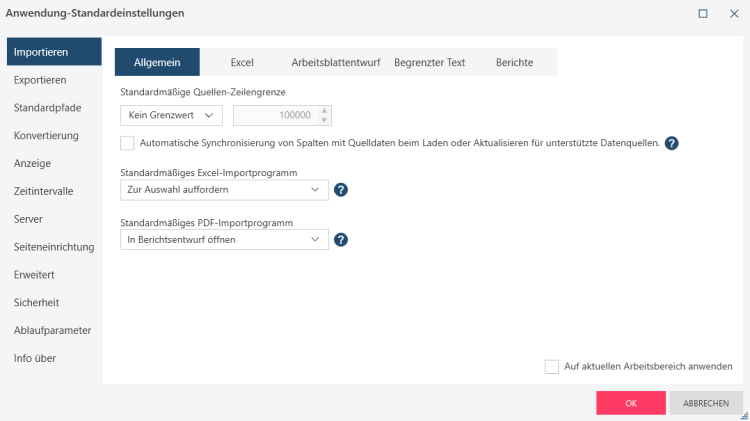Click the row limit number field
Viewport: 750px width, 421px height.
(x=274, y=115)
